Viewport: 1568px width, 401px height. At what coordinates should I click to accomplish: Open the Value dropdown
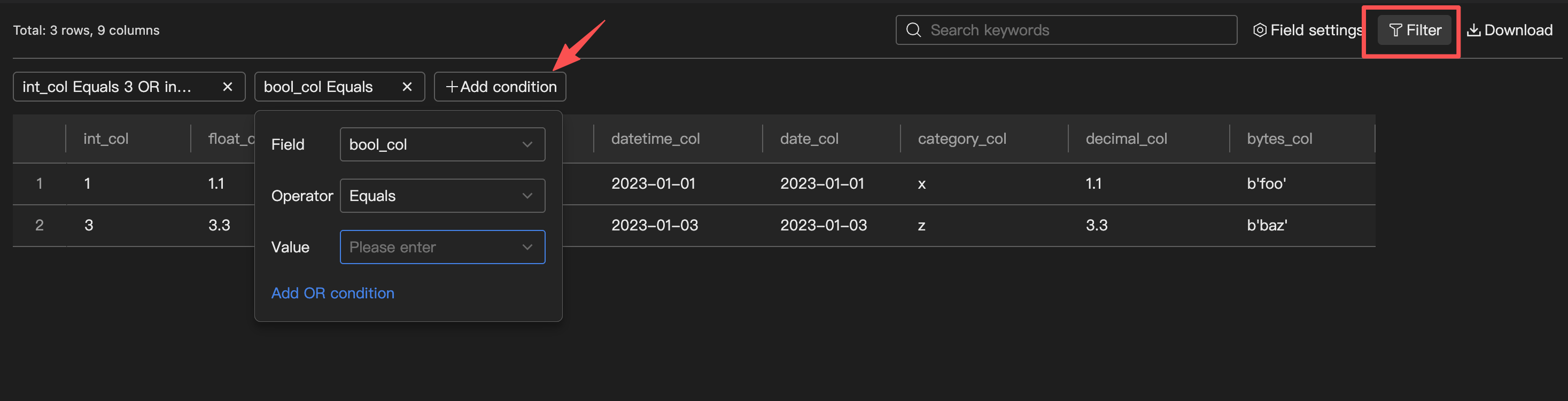click(442, 247)
